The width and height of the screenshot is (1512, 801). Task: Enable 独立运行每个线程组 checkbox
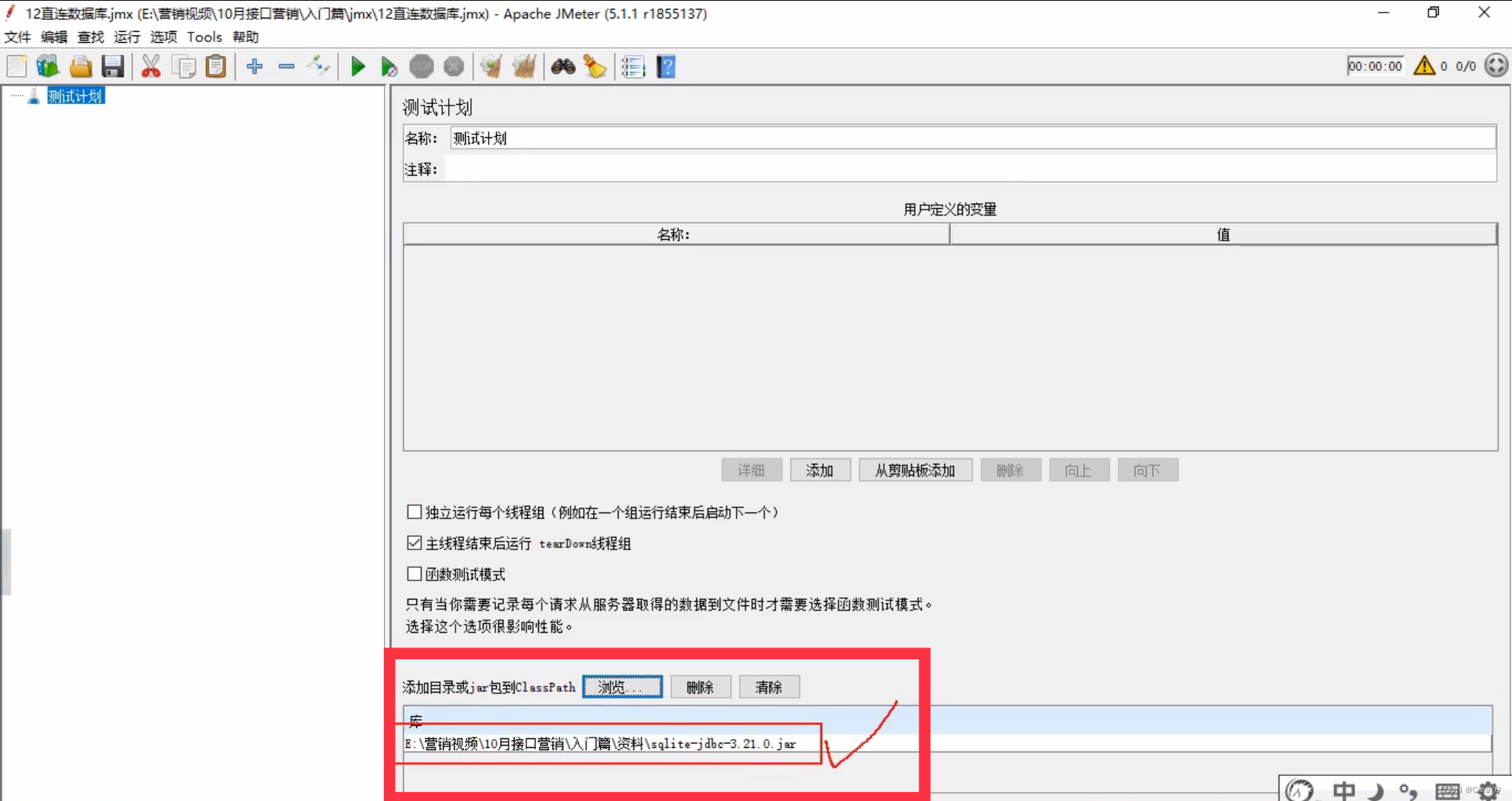414,512
